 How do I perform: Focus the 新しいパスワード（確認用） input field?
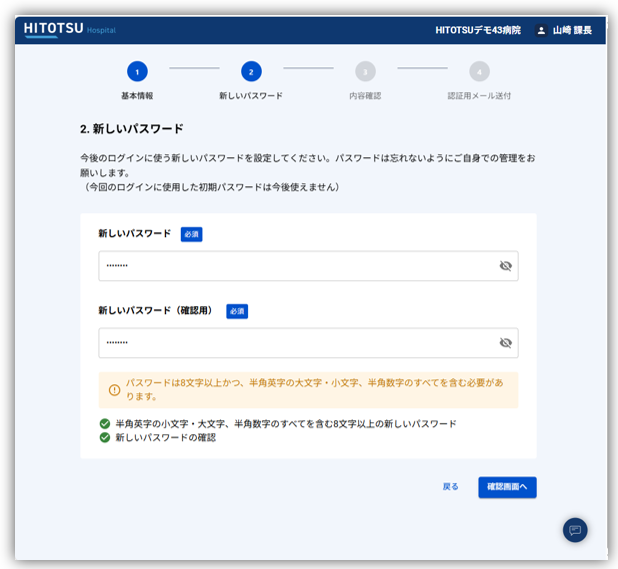coord(295,343)
